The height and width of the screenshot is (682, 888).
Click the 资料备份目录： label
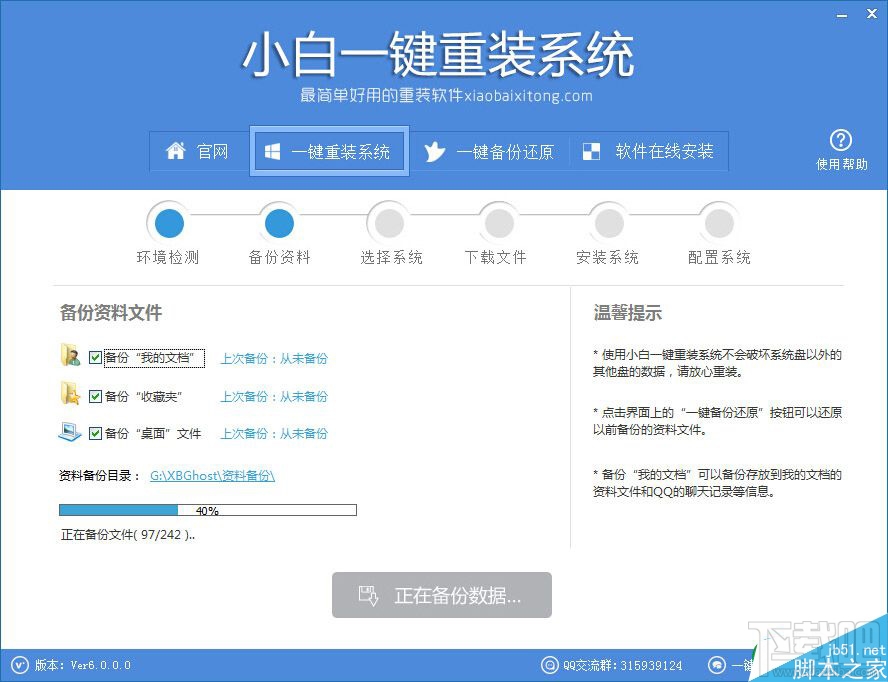(x=100, y=475)
